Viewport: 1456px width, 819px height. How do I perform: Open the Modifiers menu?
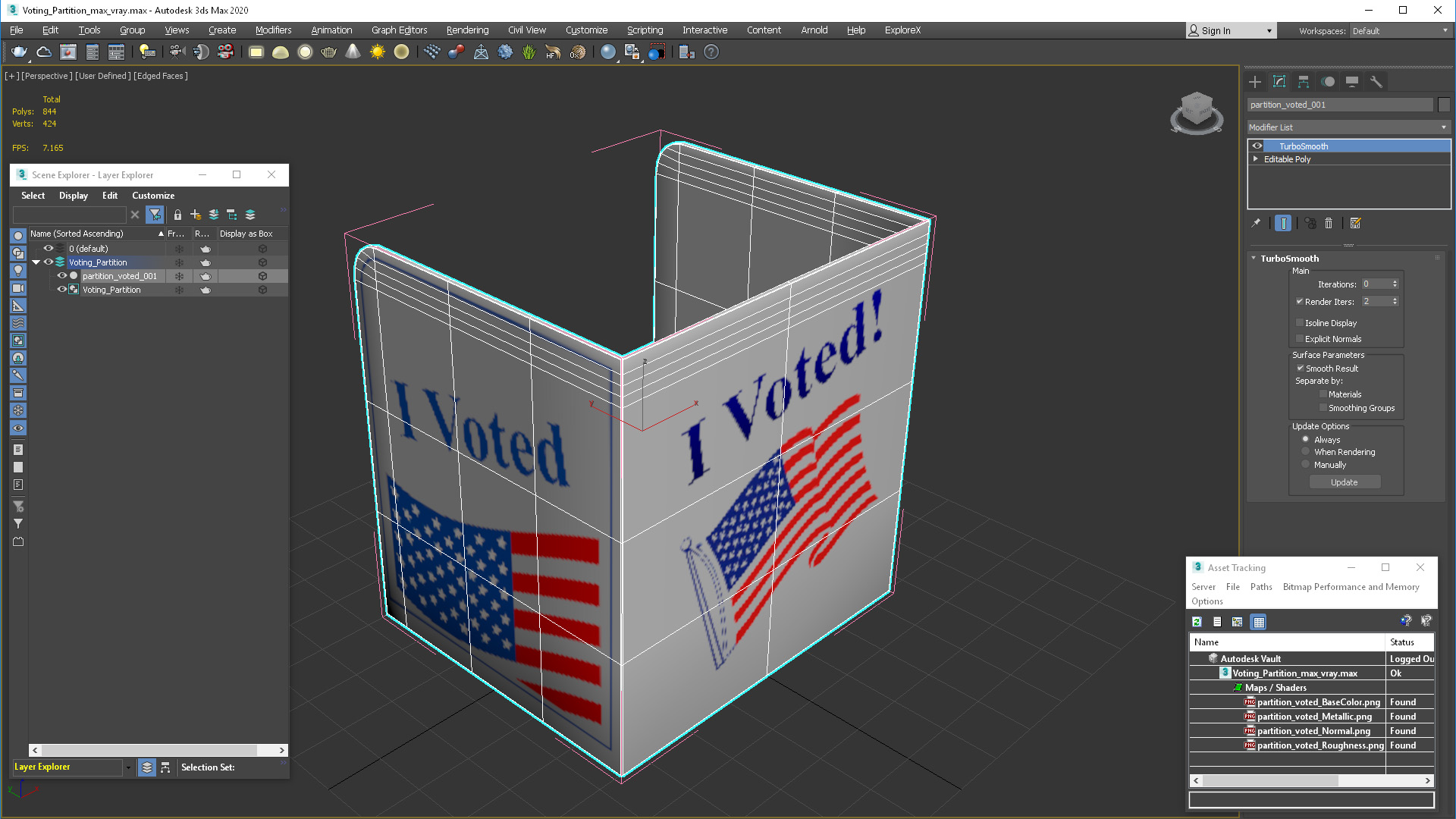point(273,30)
